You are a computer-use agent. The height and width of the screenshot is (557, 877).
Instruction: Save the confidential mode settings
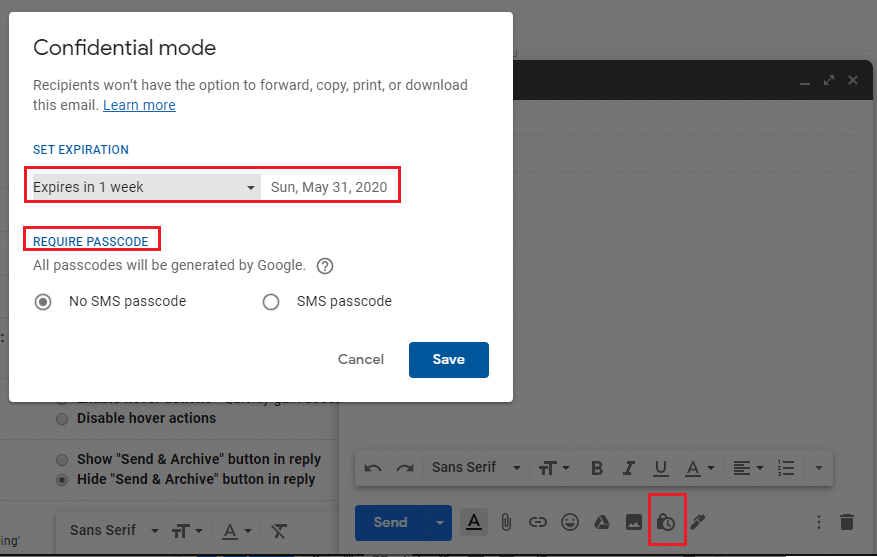(449, 360)
